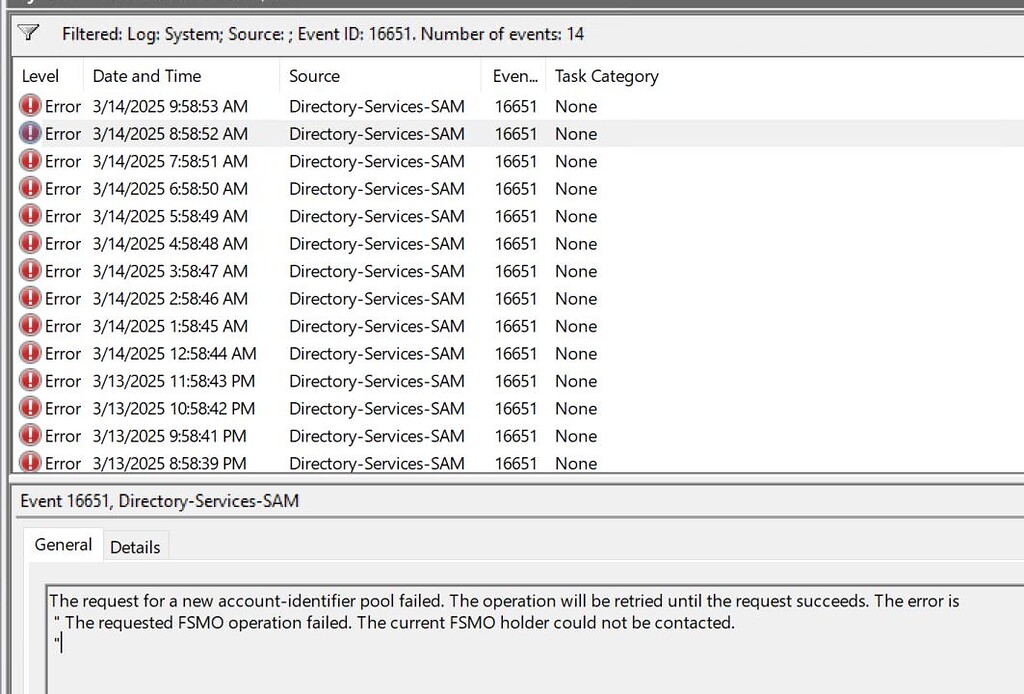Click the filter funnel icon above the event list

(x=27, y=33)
